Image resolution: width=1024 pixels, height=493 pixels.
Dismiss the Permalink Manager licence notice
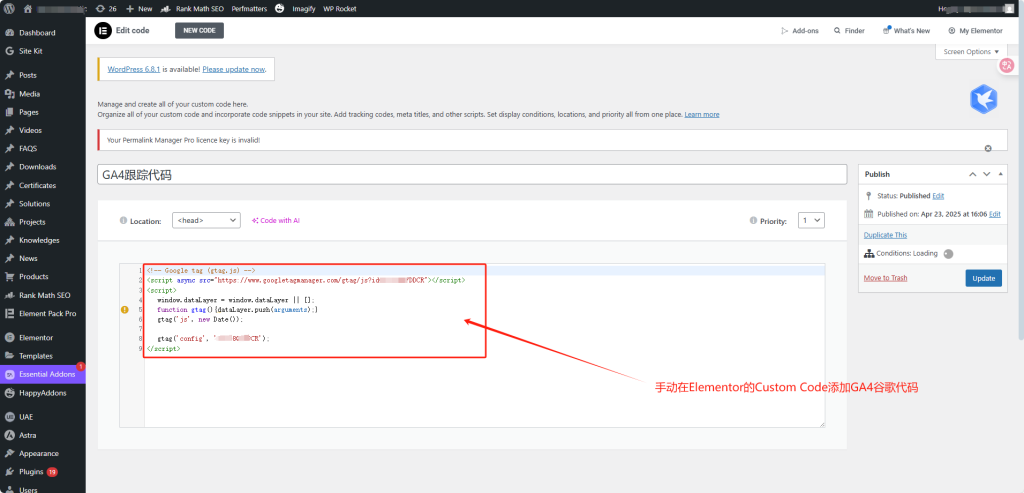pos(988,148)
